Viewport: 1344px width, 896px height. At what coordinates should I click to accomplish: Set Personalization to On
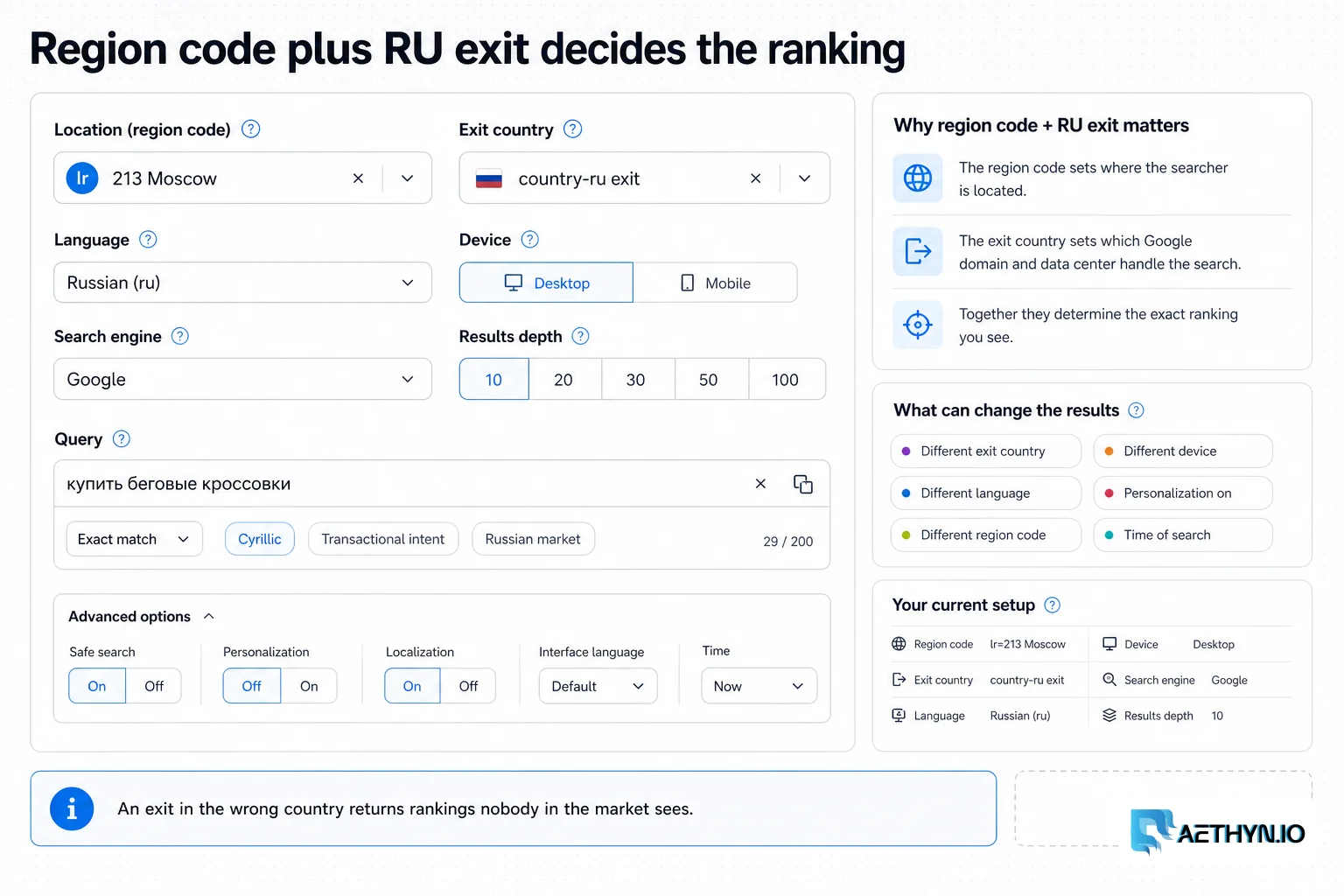click(x=309, y=686)
